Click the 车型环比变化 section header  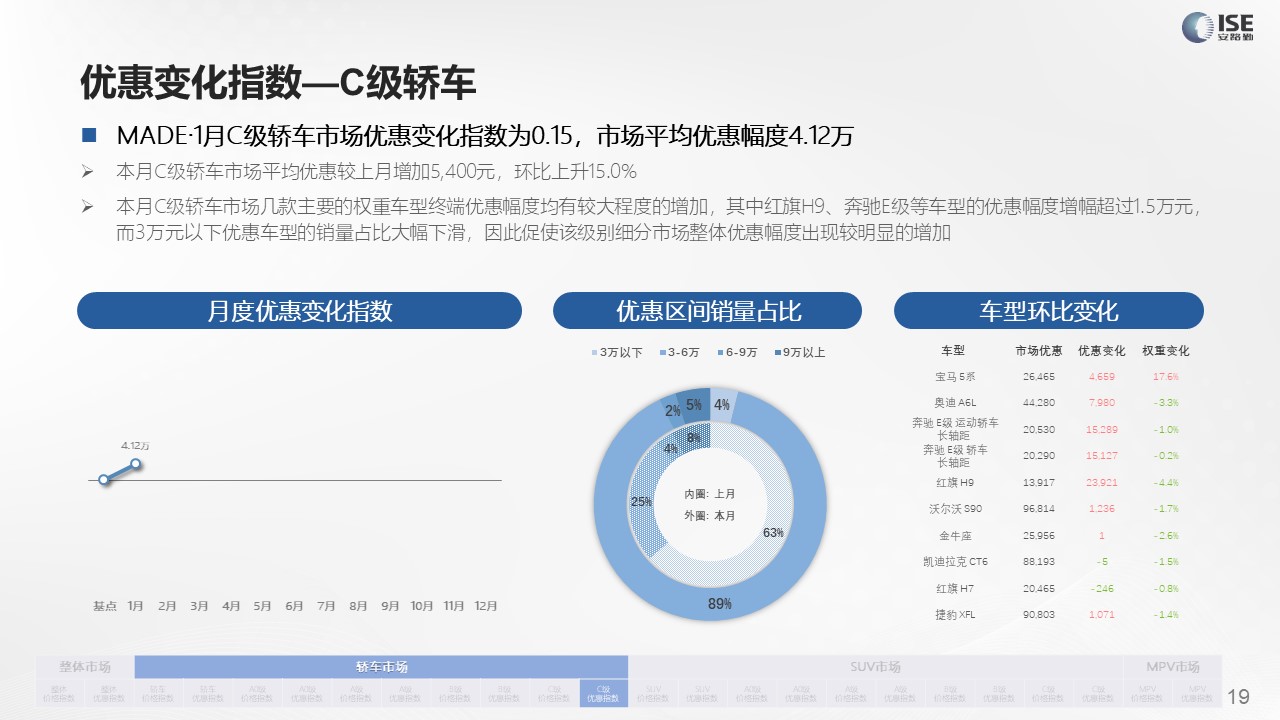click(x=1048, y=311)
